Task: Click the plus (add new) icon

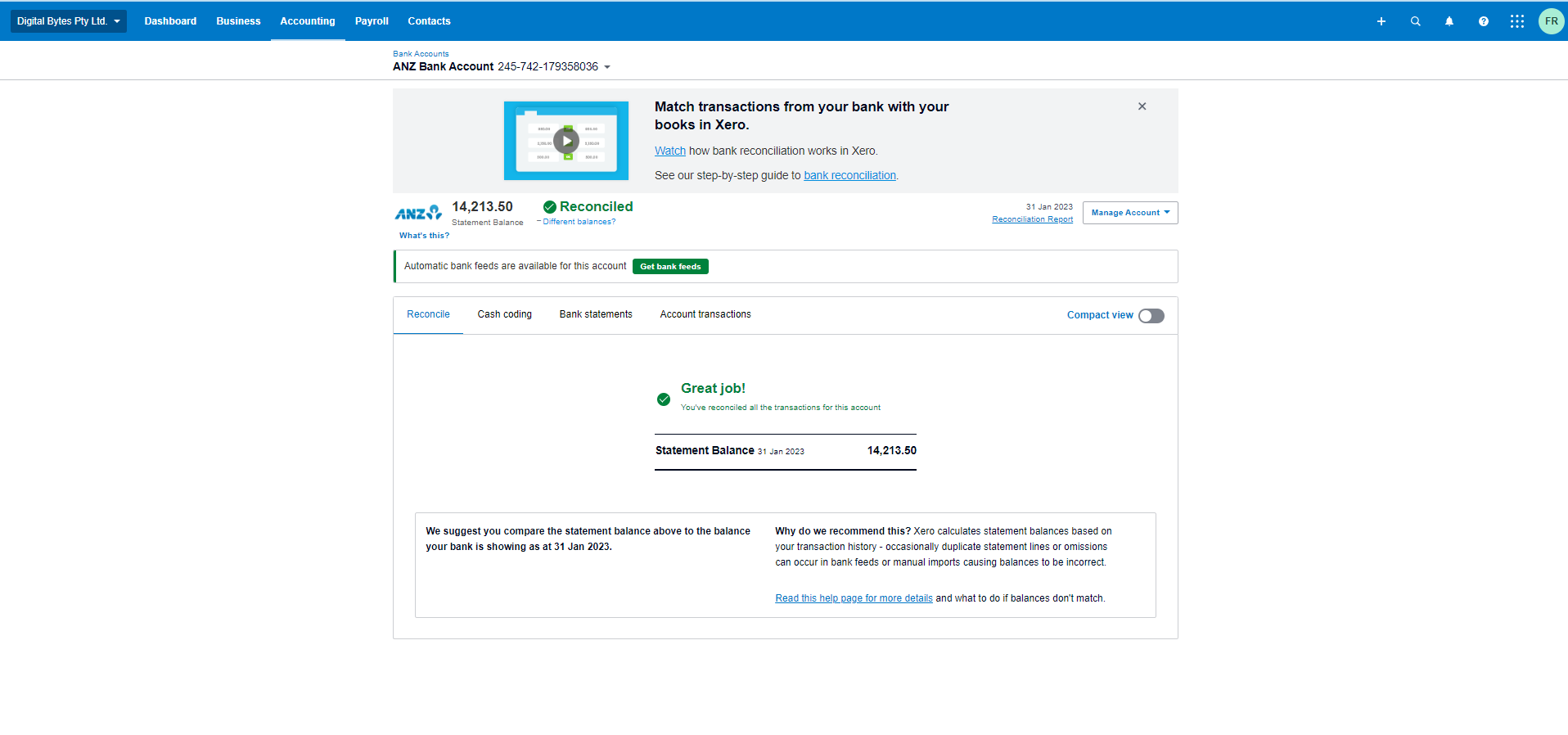Action: point(1381,21)
